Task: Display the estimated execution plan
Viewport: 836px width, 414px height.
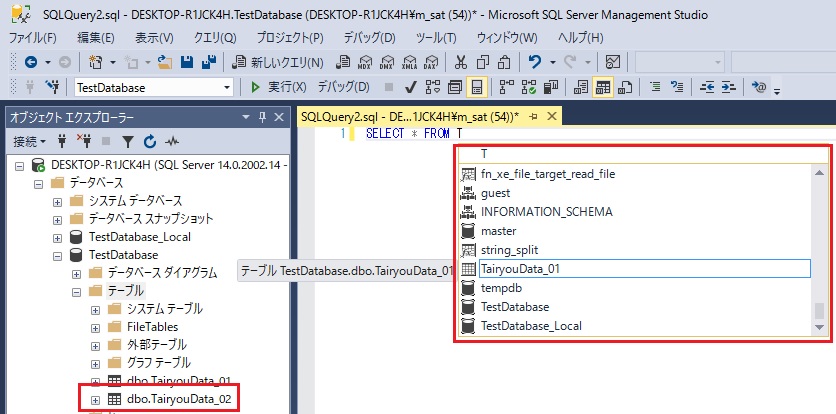Action: (x=432, y=87)
